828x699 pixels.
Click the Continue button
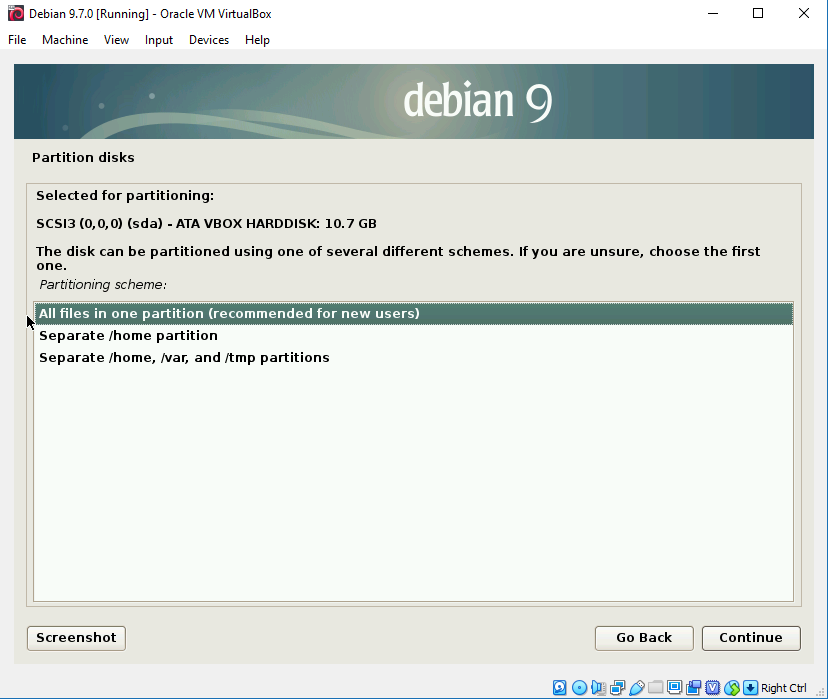click(x=751, y=638)
